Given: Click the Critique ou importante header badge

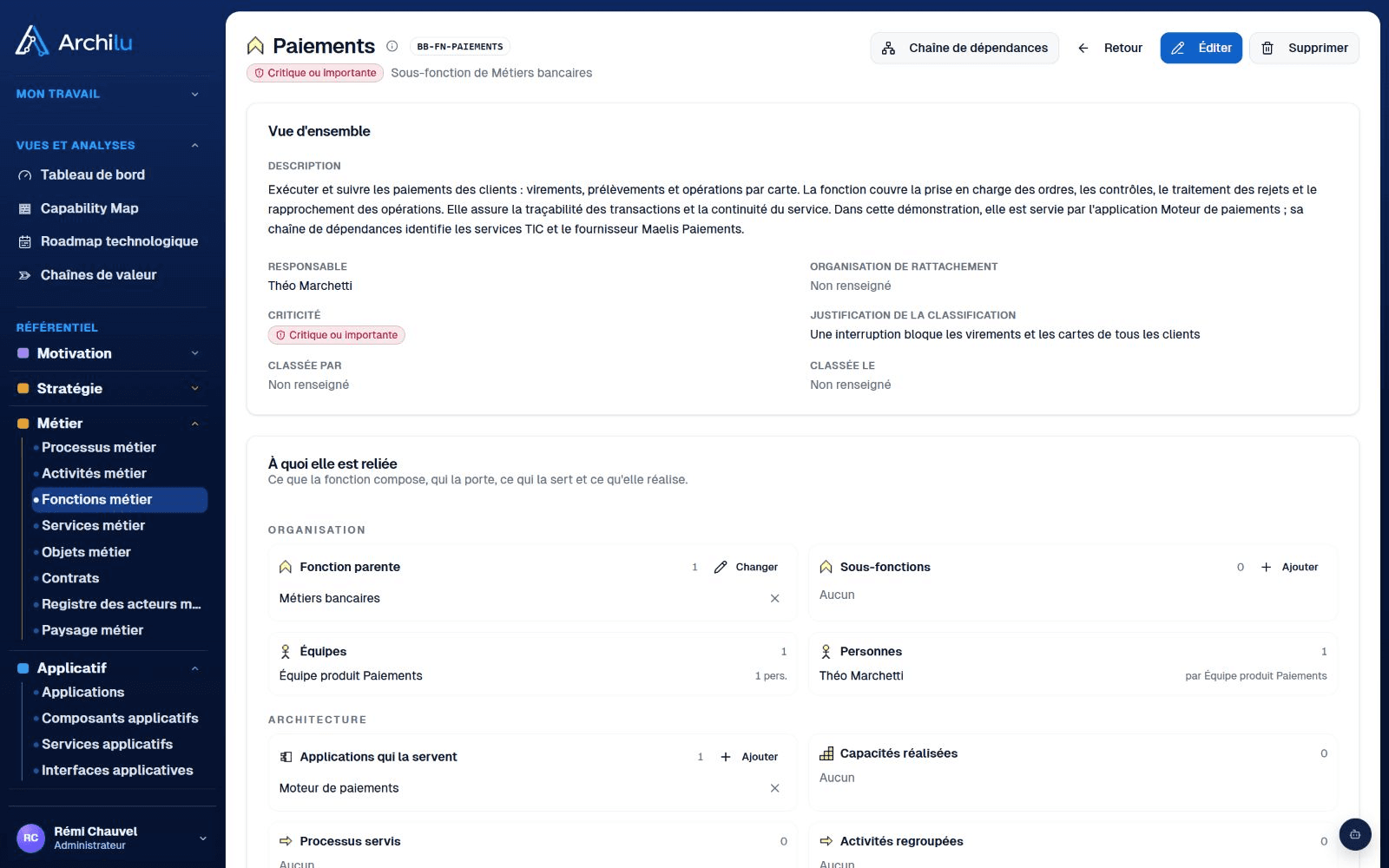Looking at the screenshot, I should [x=315, y=73].
